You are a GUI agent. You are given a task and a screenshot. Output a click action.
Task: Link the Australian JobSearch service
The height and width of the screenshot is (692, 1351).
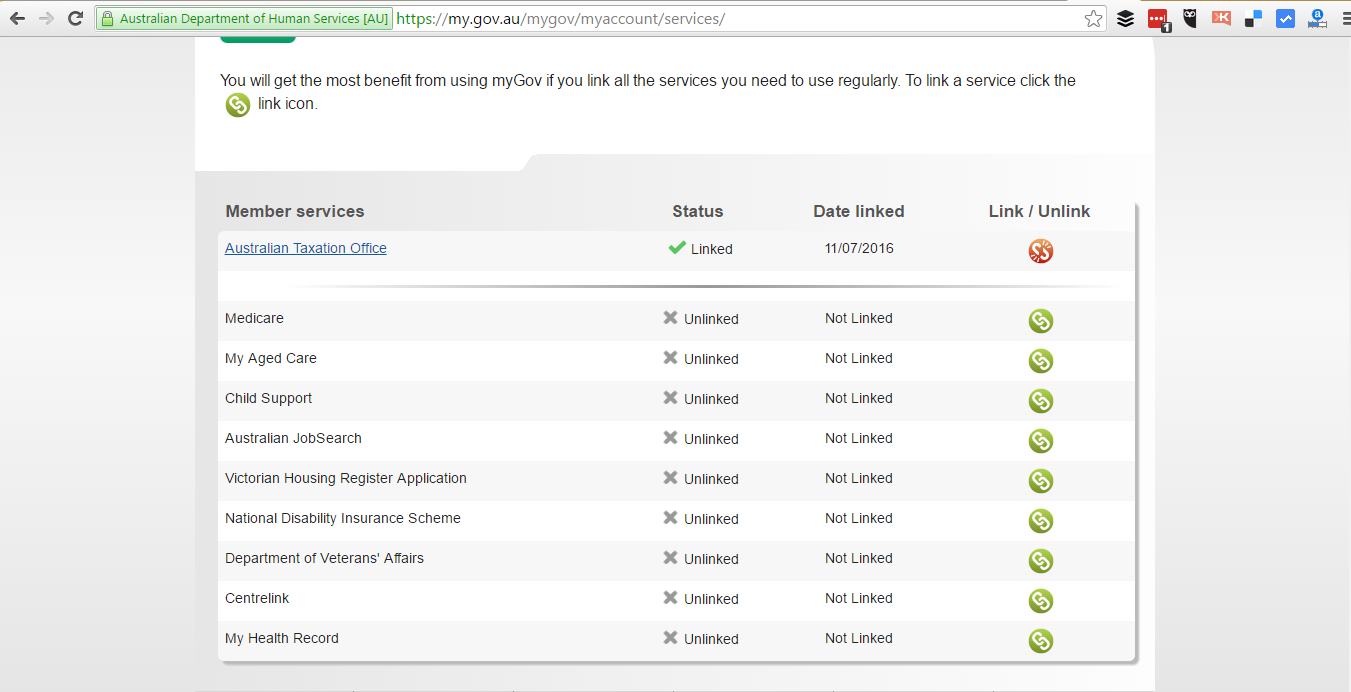1041,441
